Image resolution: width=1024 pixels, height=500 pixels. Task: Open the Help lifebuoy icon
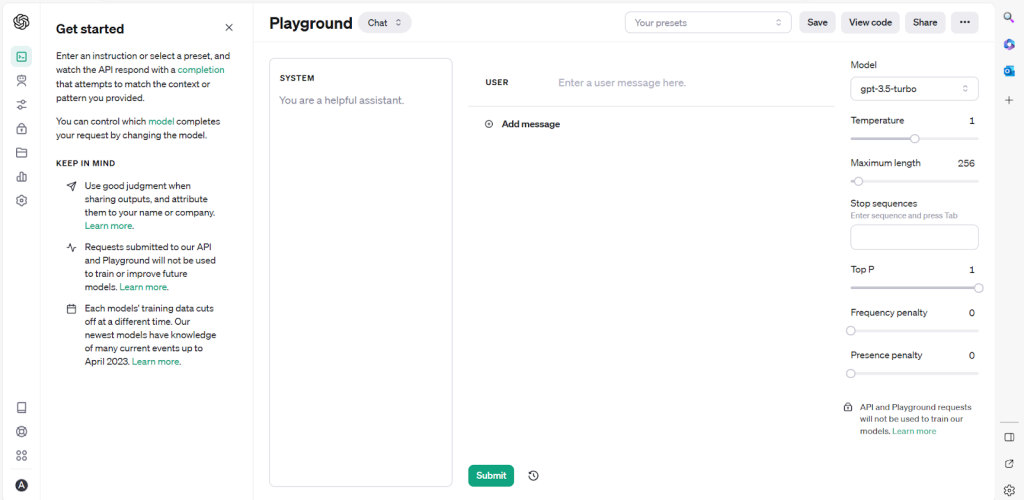pyautogui.click(x=21, y=431)
